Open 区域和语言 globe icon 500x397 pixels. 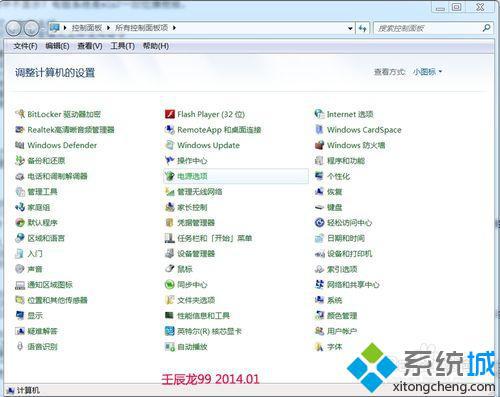coord(20,238)
